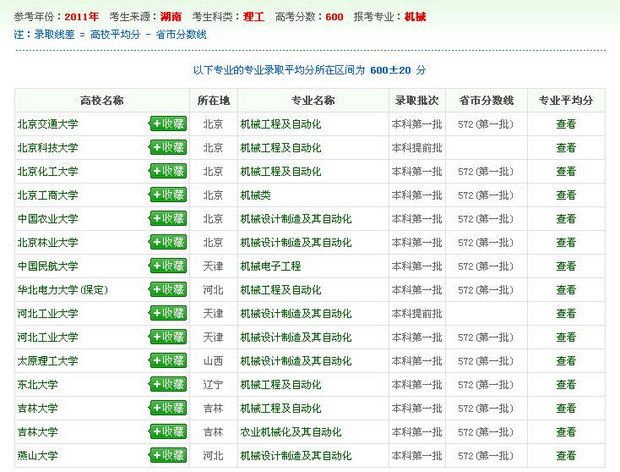Open 农业机械化及其自动化 major link

click(x=291, y=432)
